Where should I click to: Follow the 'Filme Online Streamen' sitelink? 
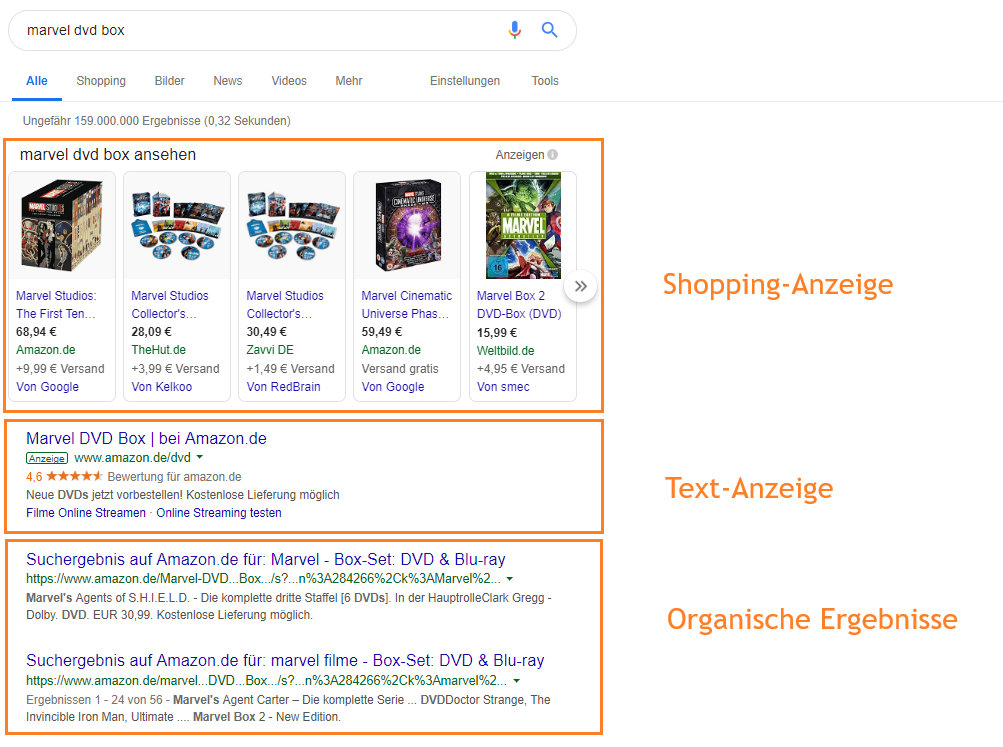coord(86,513)
